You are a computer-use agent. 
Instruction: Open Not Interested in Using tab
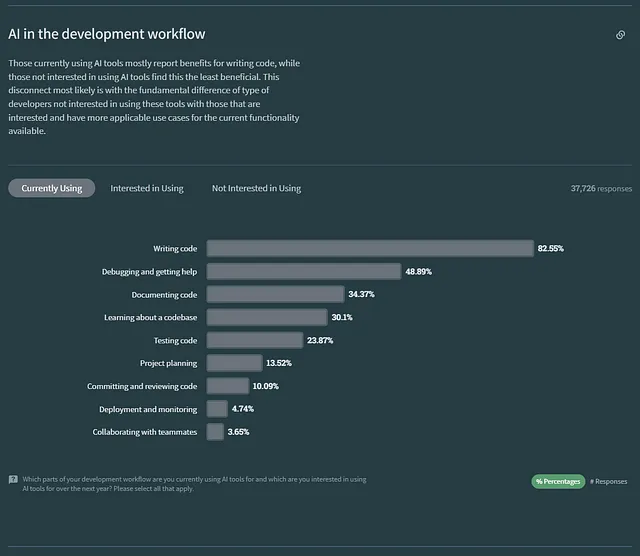(x=256, y=188)
